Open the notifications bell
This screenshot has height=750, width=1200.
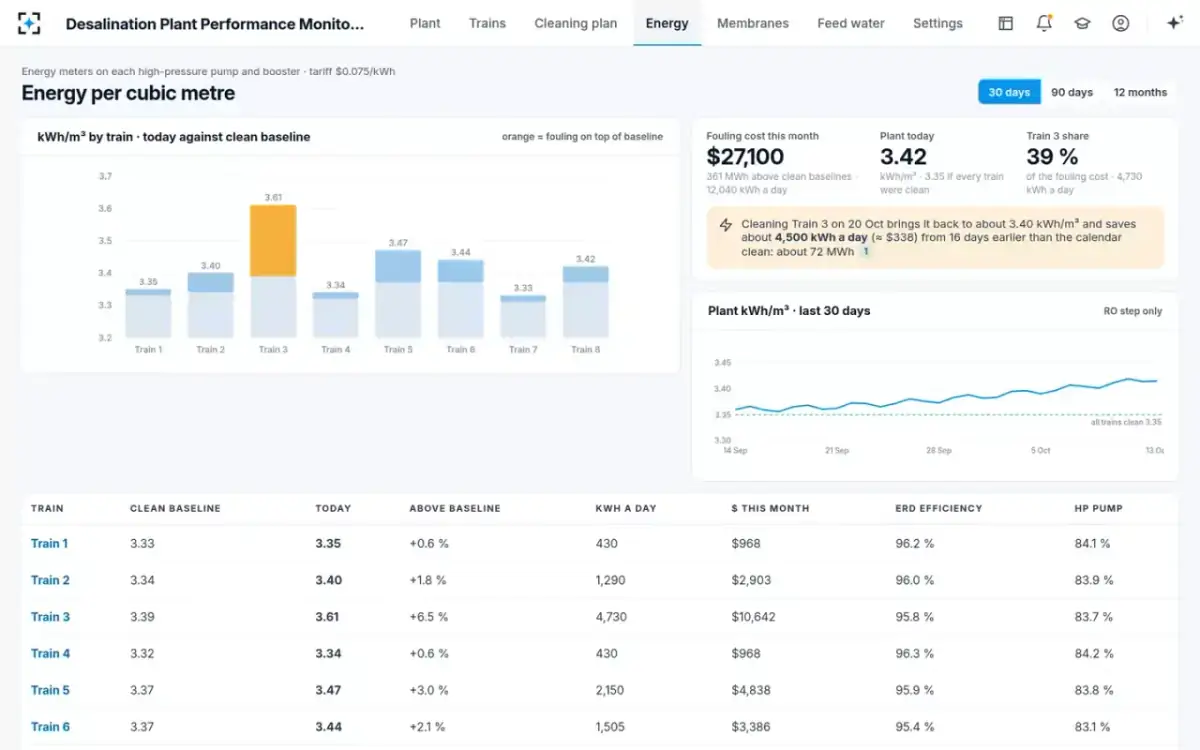(1044, 23)
